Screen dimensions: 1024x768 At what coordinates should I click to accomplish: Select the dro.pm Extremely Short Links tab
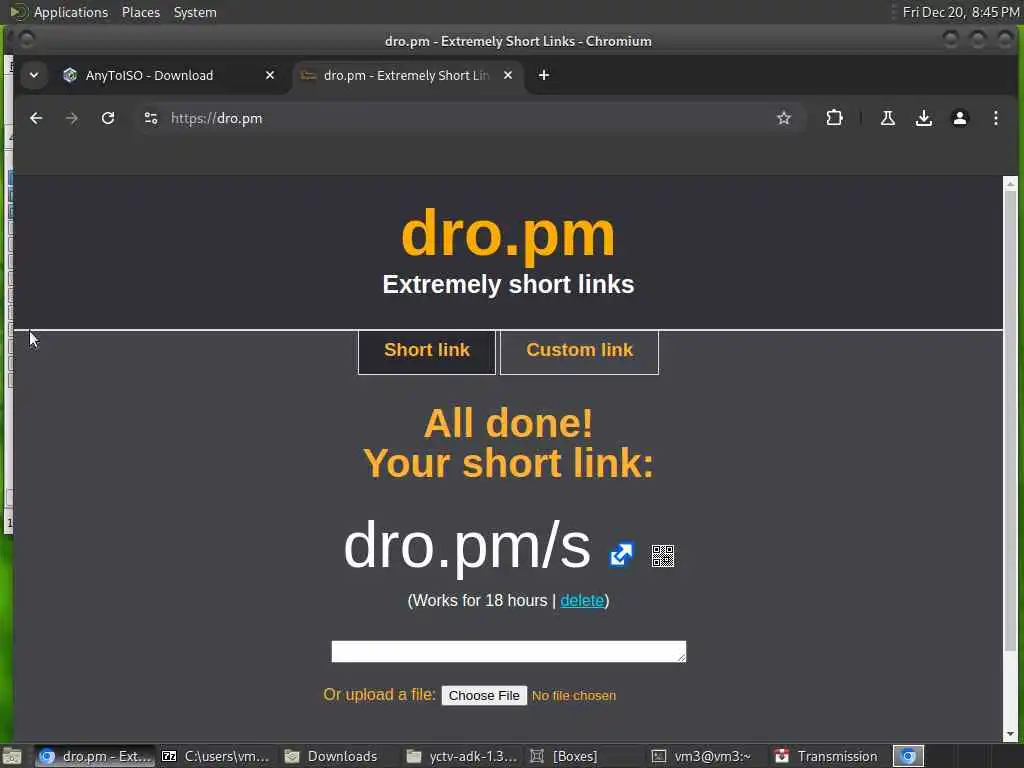405,75
